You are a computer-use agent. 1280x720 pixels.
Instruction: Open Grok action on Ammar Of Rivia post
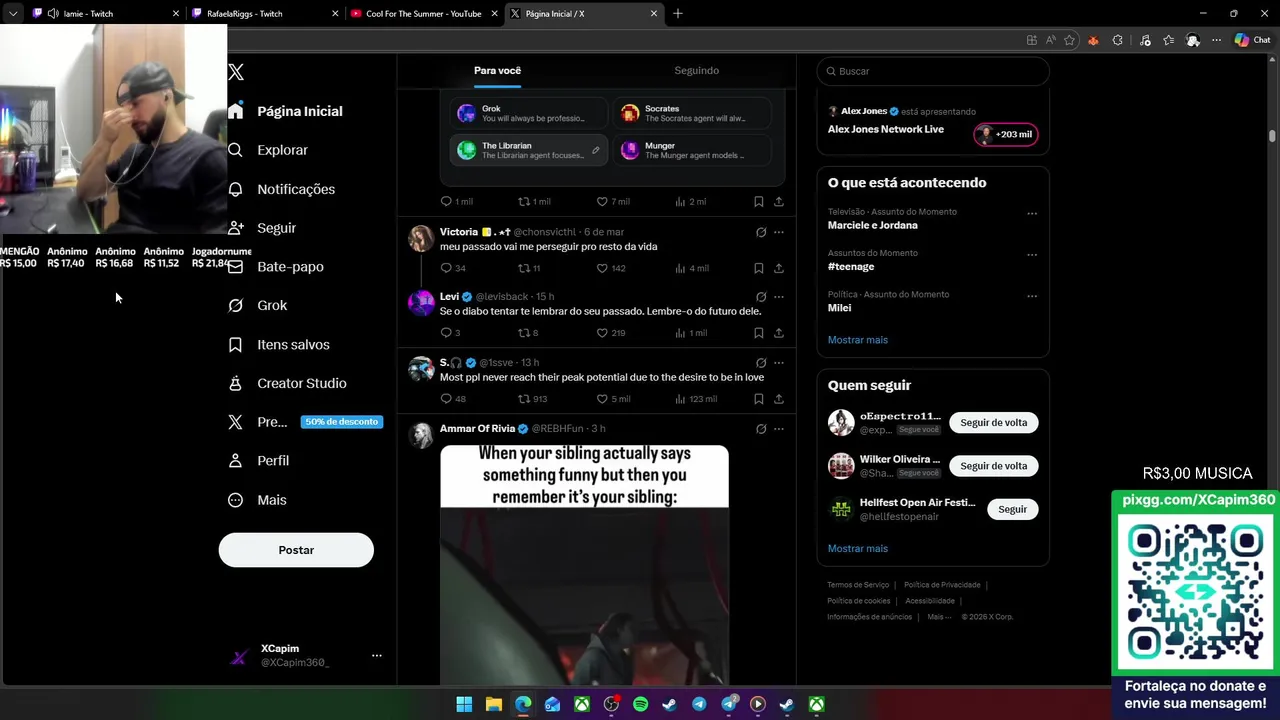[x=761, y=429]
